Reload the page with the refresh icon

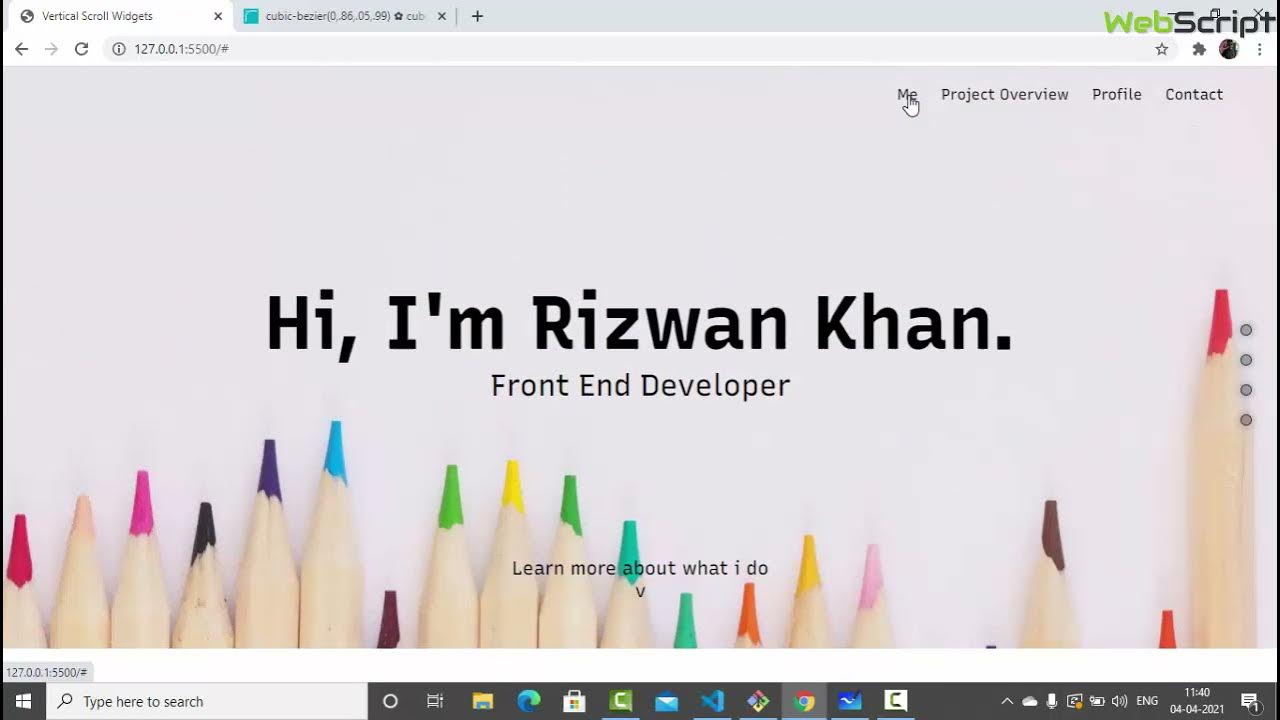82,49
